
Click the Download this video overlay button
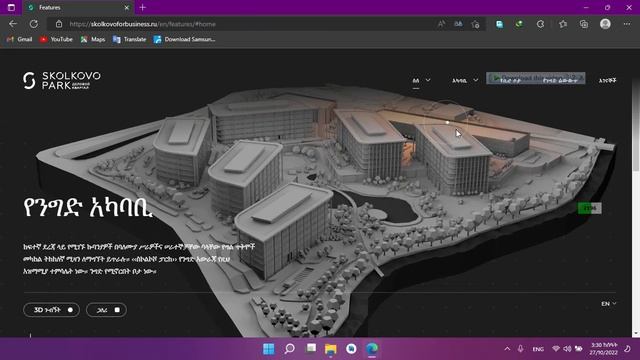(536, 78)
